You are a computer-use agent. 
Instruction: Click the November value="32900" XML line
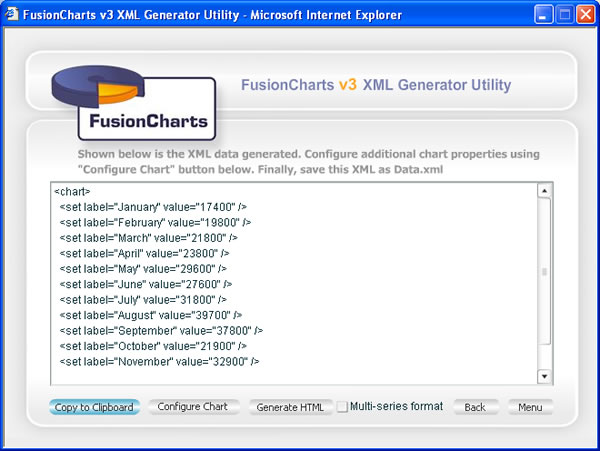pos(159,362)
